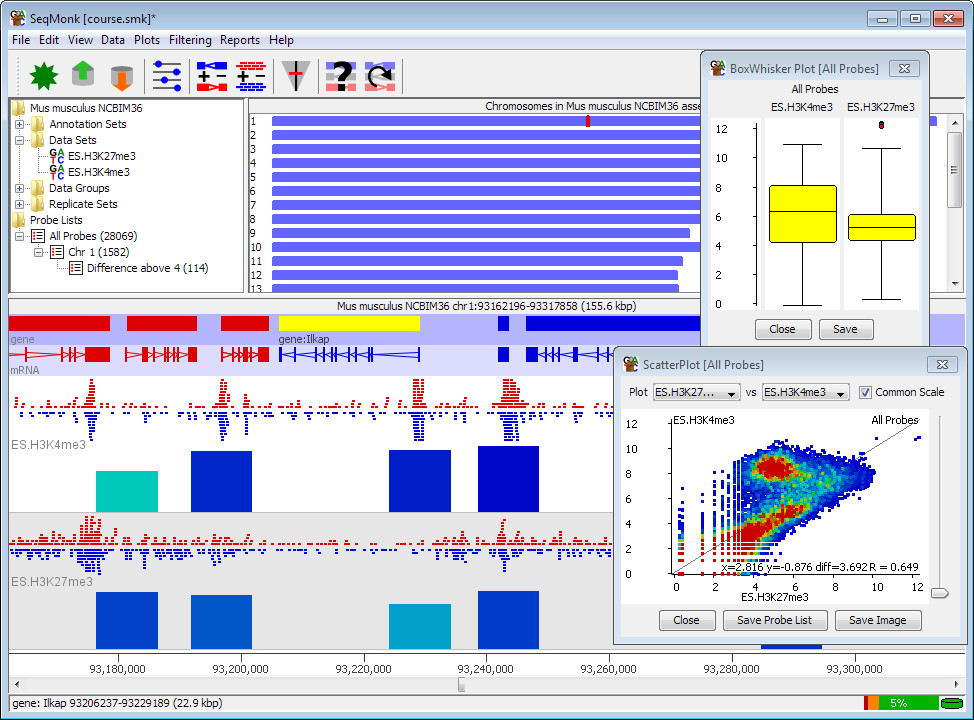Click the red outlier point in BoxWhisker plot

[881, 125]
